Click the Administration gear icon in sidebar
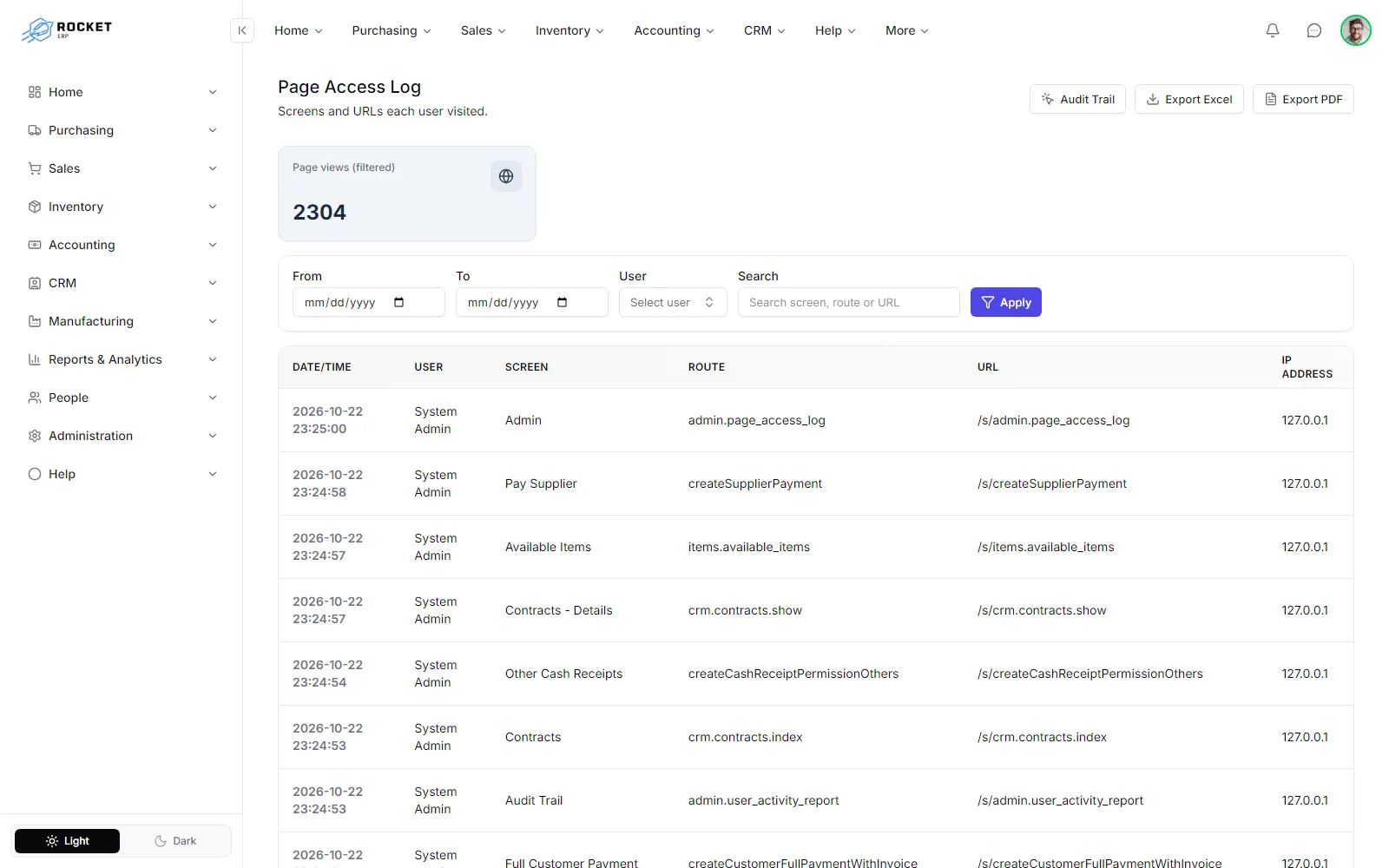The height and width of the screenshot is (868, 1389). click(35, 436)
